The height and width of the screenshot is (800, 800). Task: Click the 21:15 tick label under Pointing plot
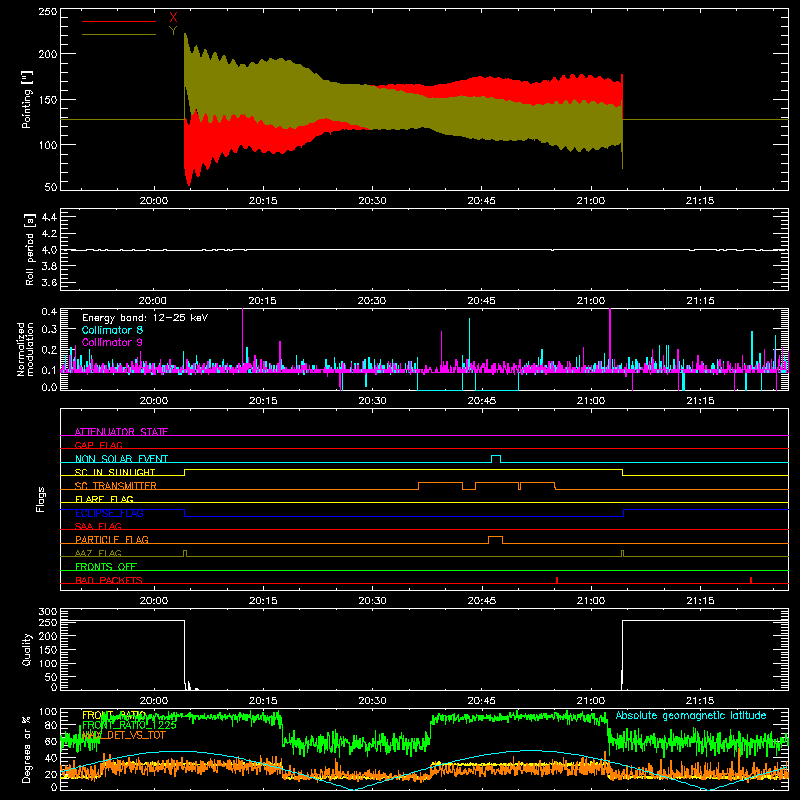[700, 201]
